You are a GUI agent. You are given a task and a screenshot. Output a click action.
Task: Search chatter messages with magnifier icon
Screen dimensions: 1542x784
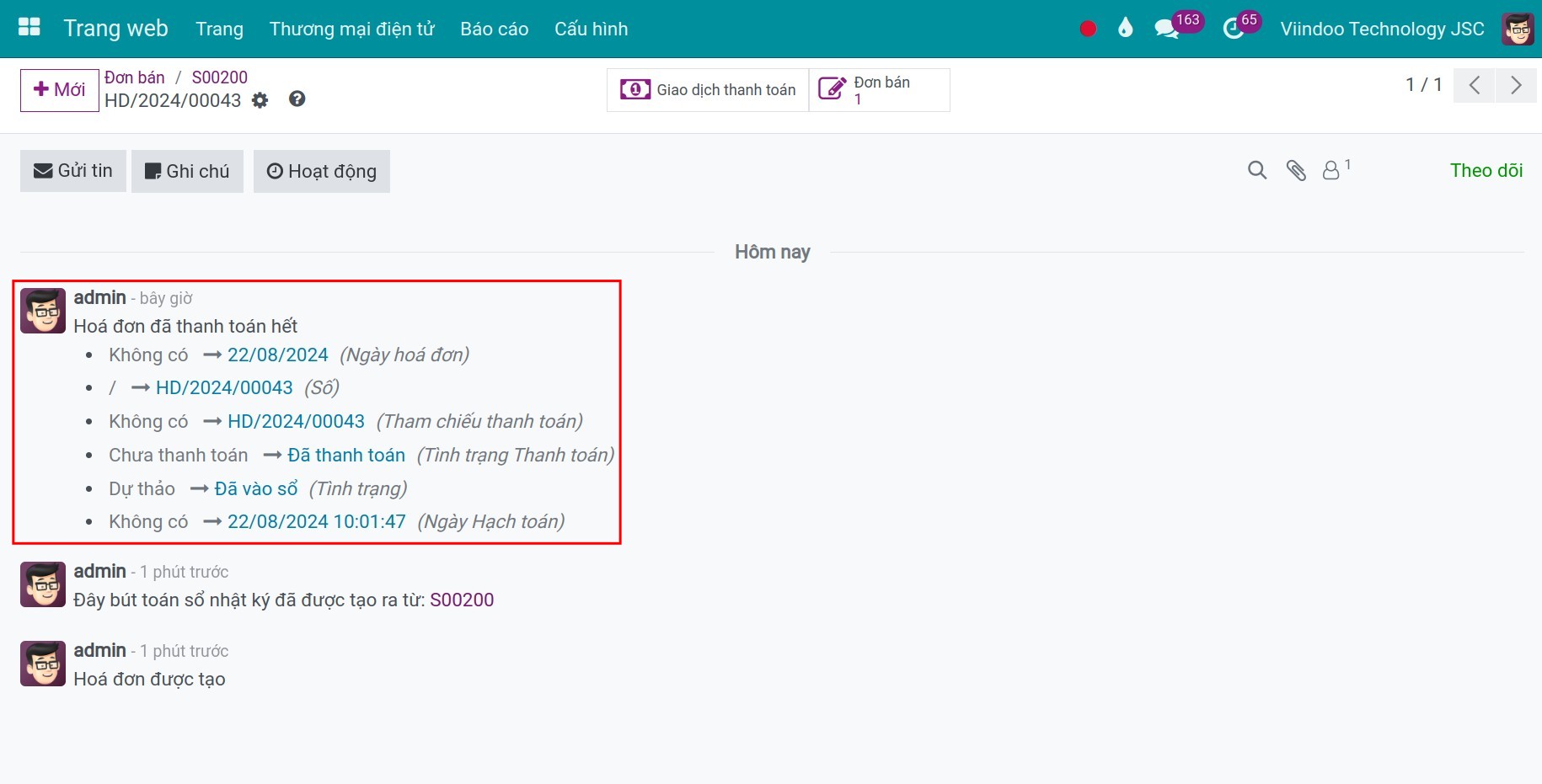[1256, 171]
